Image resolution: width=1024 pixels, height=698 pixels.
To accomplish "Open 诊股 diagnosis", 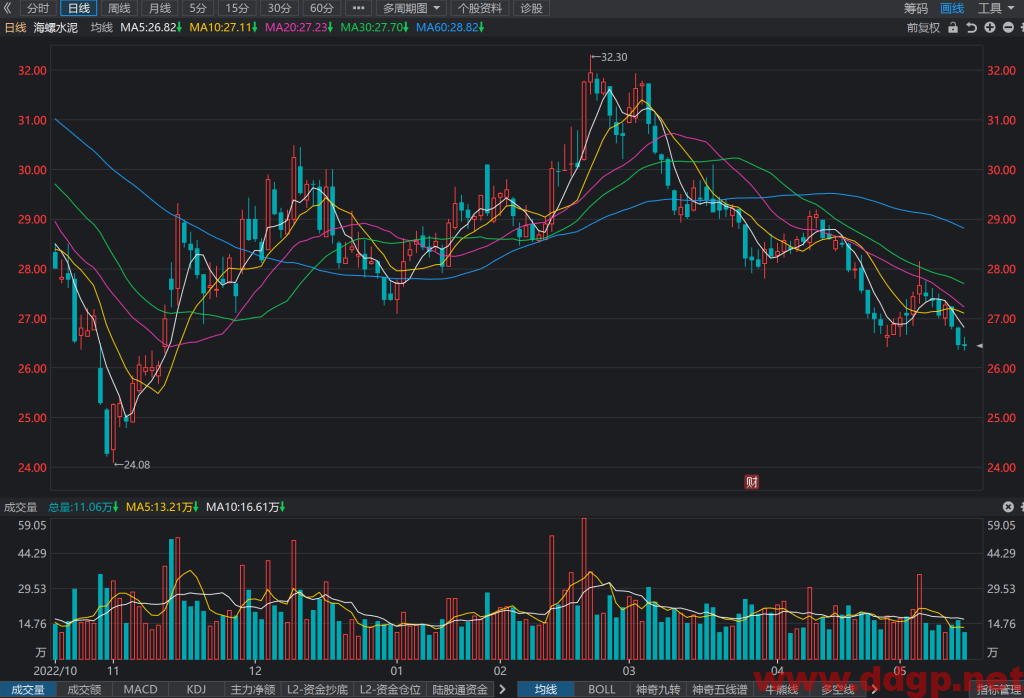I will coord(532,8).
